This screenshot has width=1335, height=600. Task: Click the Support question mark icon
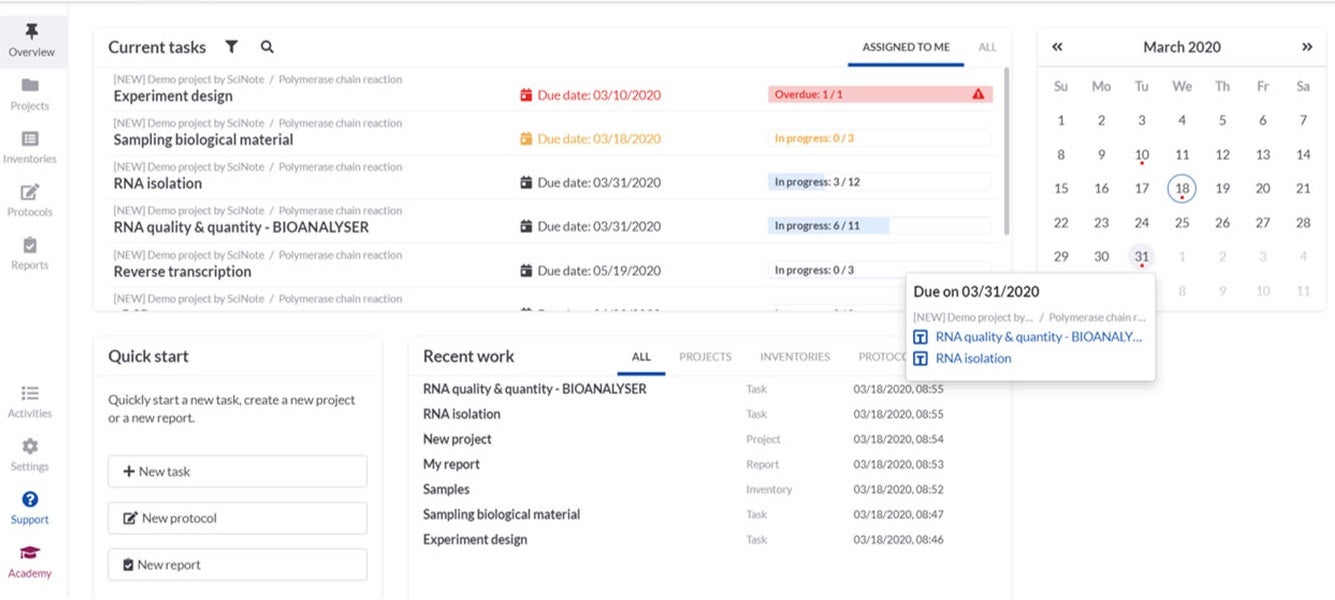click(x=30, y=500)
